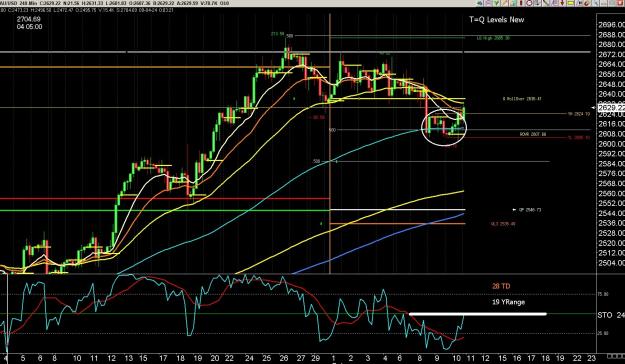Click the 2504.00 price axis label
This screenshot has width=625, height=364.
[x=611, y=263]
